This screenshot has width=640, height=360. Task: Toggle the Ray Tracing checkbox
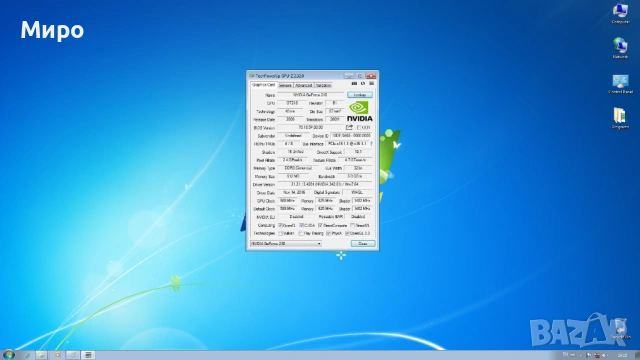pos(301,233)
